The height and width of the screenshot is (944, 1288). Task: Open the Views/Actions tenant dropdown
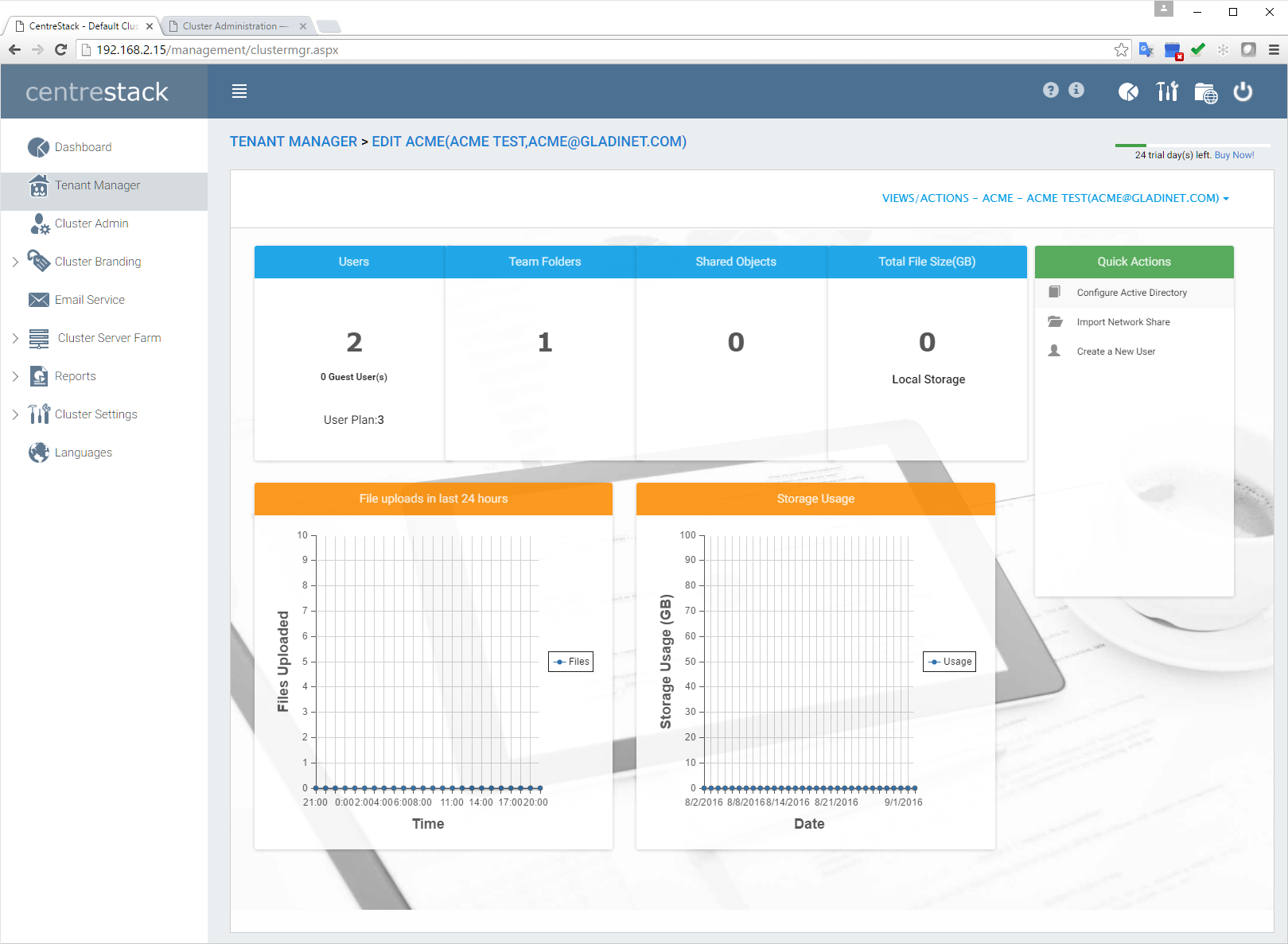[1055, 198]
